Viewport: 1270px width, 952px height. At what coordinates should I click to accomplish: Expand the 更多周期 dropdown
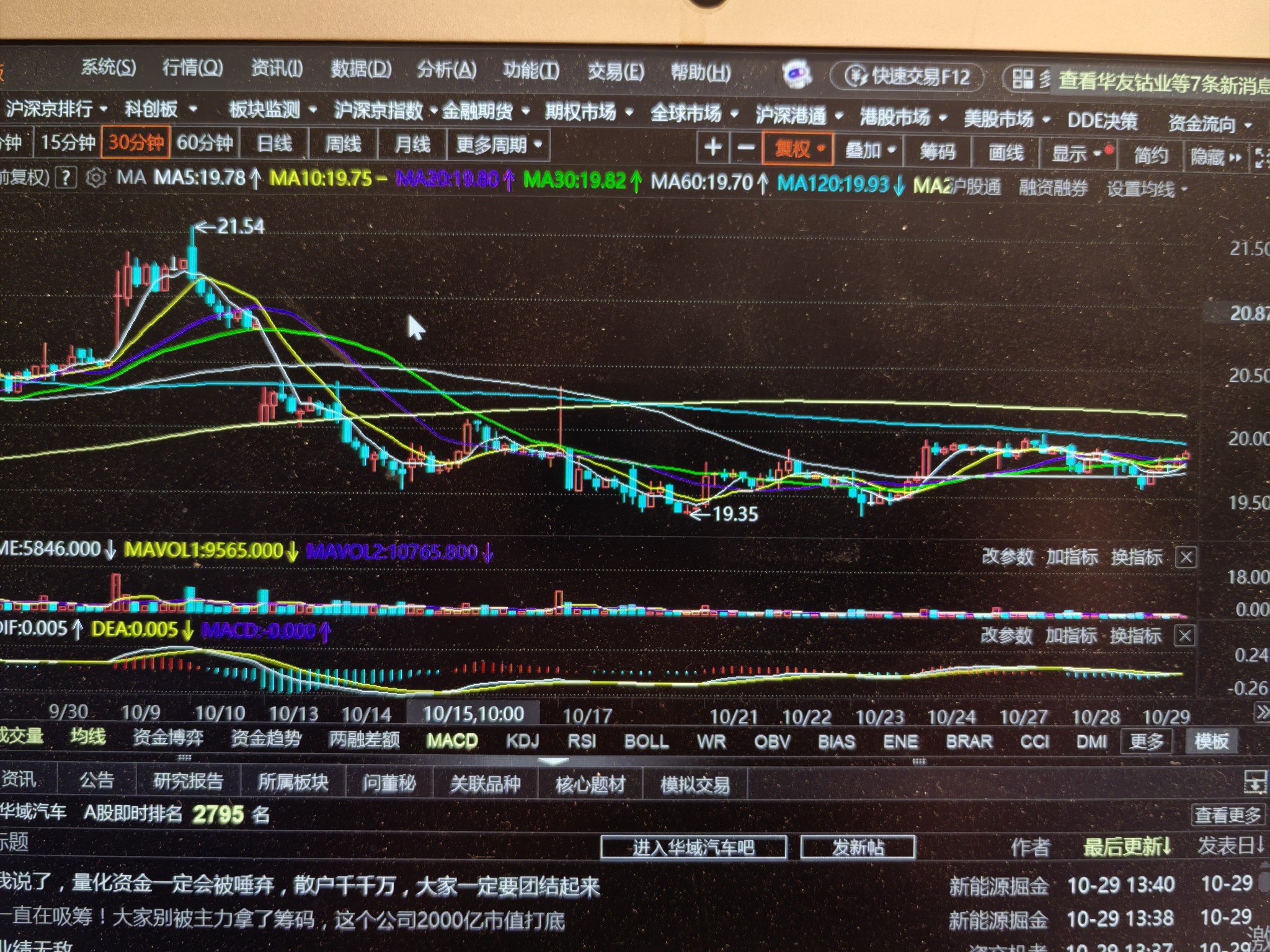click(499, 146)
